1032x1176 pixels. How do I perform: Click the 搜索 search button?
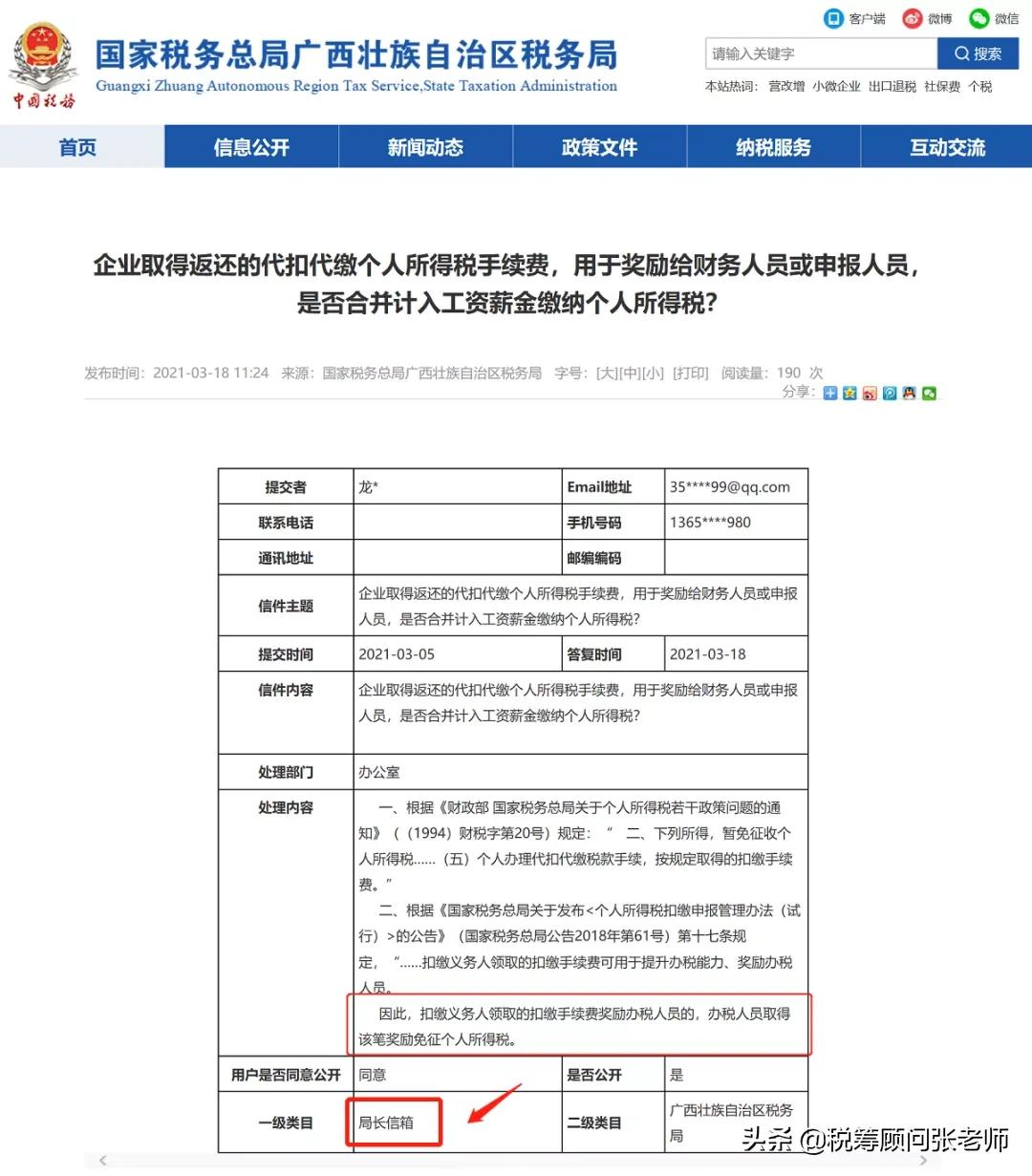[978, 53]
